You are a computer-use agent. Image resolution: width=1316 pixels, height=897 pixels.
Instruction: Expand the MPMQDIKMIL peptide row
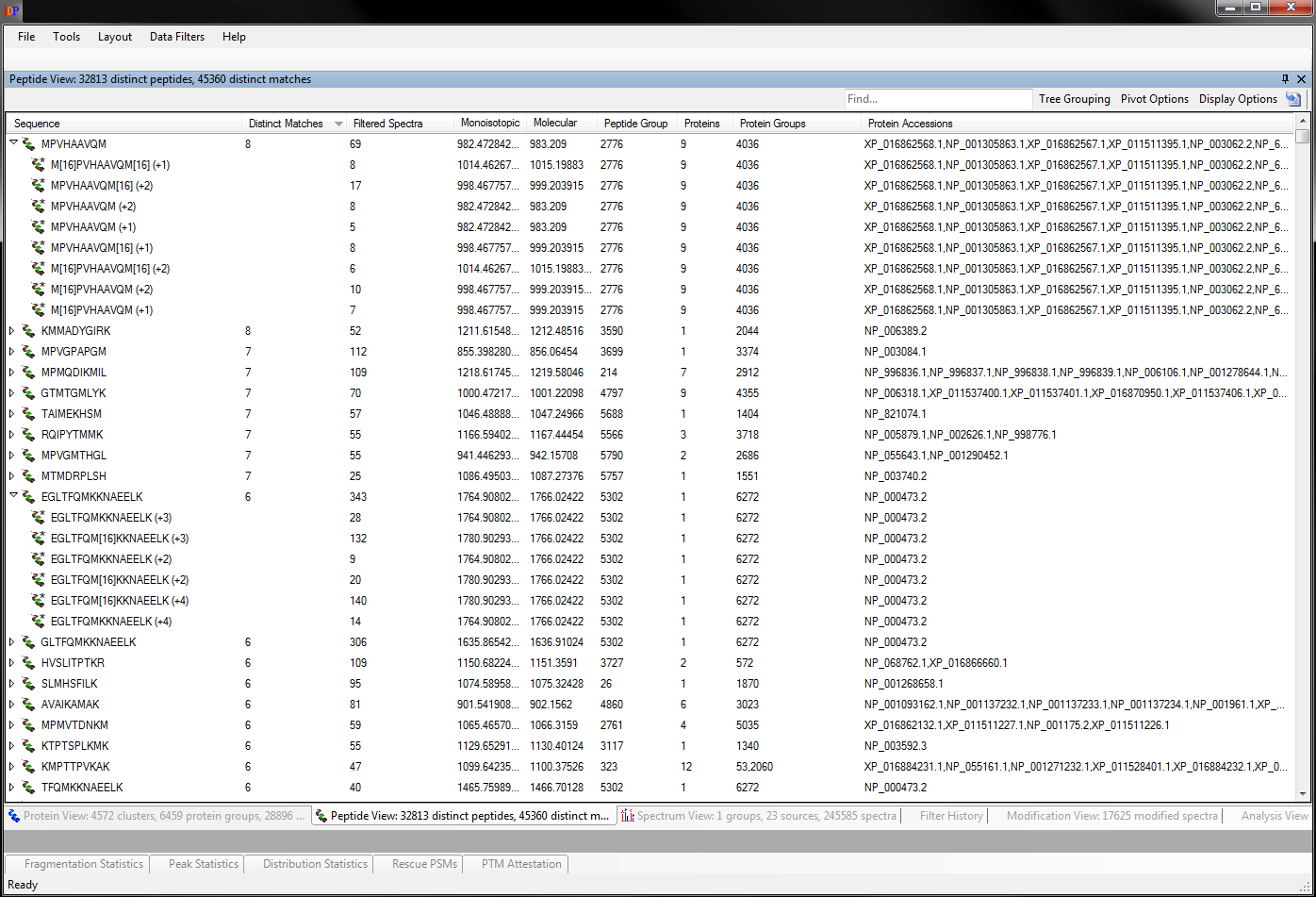point(12,373)
